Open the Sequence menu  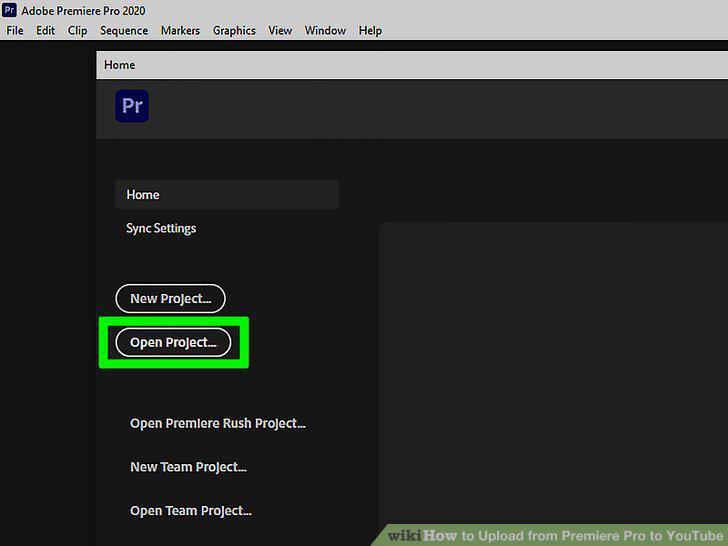(x=124, y=31)
